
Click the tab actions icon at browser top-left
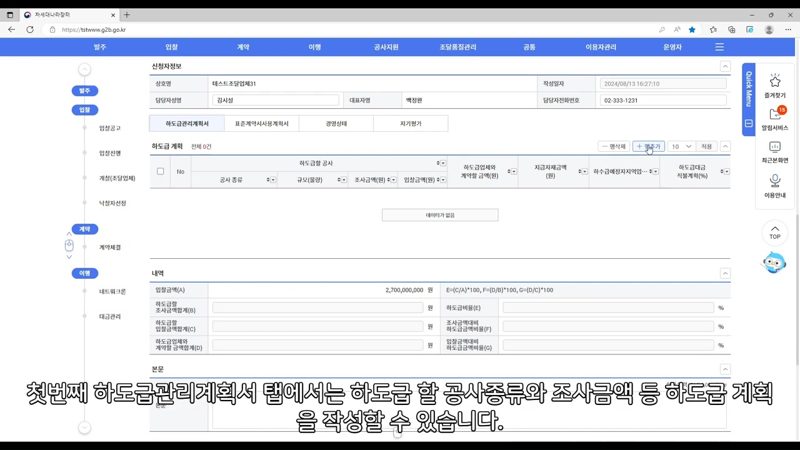pos(10,15)
